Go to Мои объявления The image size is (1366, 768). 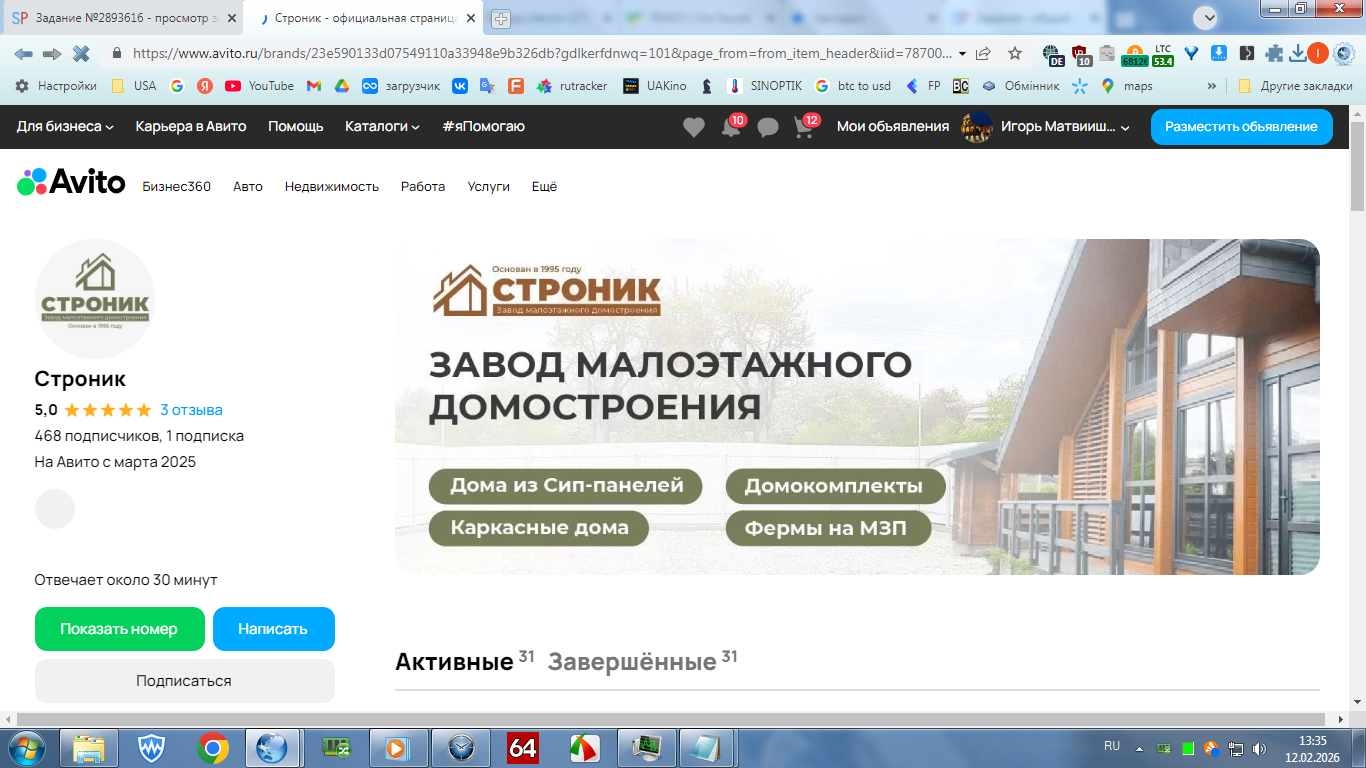893,126
